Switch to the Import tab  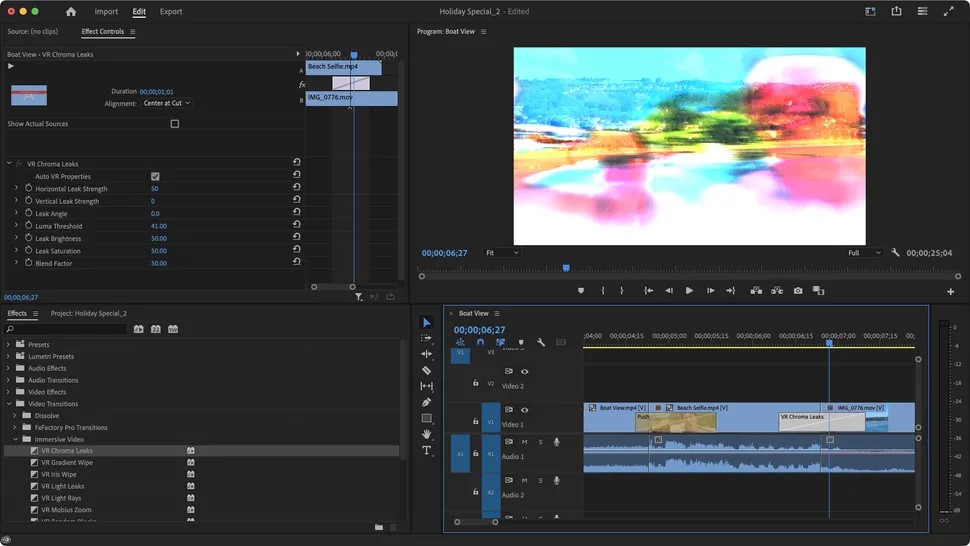pyautogui.click(x=106, y=12)
